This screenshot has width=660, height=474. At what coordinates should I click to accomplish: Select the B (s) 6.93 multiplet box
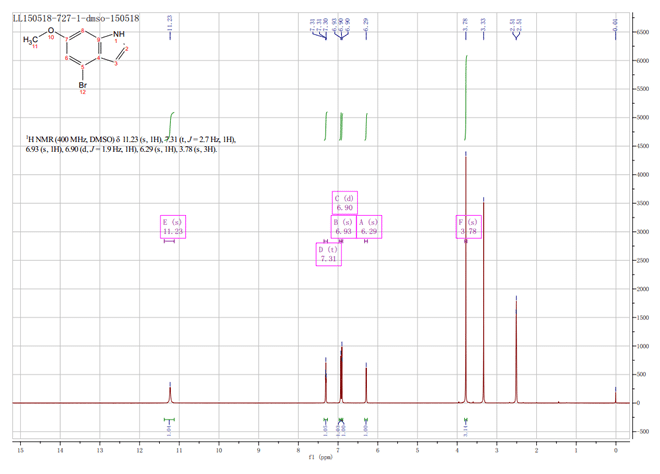pyautogui.click(x=343, y=227)
